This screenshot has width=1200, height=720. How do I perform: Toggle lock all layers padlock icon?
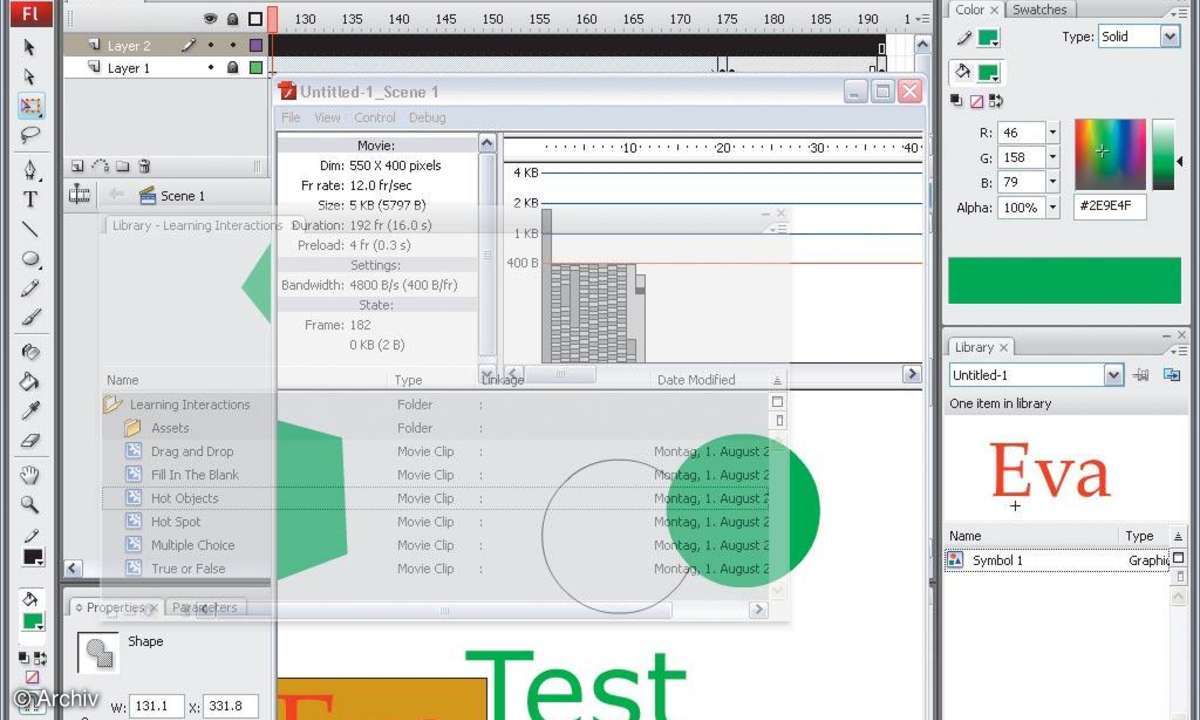click(x=233, y=19)
